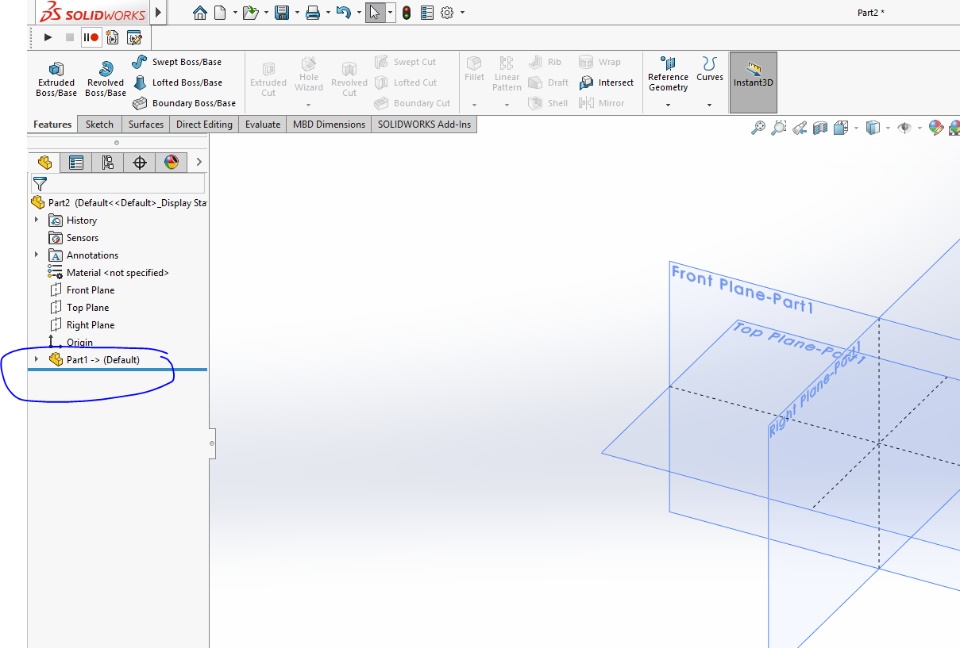Click the Open folder icon
960x648 pixels.
[x=250, y=12]
